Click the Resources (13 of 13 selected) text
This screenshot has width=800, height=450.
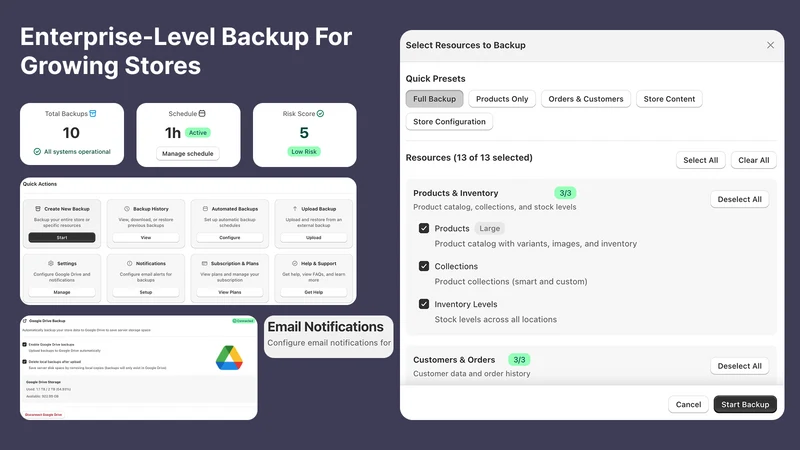[469, 158]
